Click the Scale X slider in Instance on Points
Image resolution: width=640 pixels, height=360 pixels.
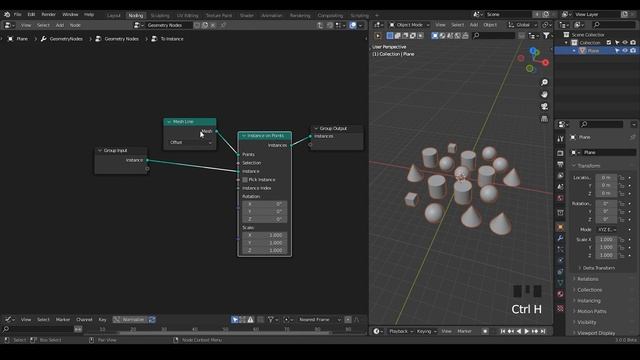pos(264,236)
